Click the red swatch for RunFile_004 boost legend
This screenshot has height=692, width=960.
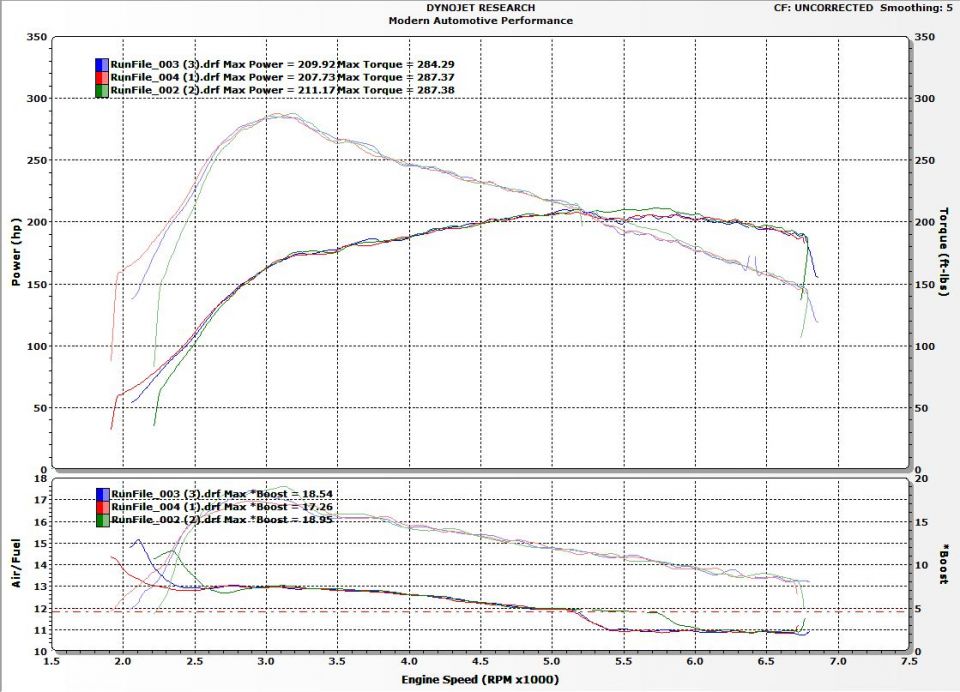tap(103, 507)
